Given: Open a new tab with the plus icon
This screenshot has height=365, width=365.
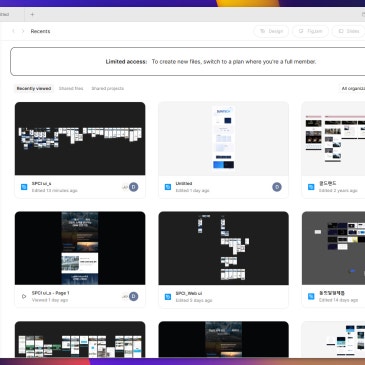Looking at the screenshot, I should [x=32, y=14].
